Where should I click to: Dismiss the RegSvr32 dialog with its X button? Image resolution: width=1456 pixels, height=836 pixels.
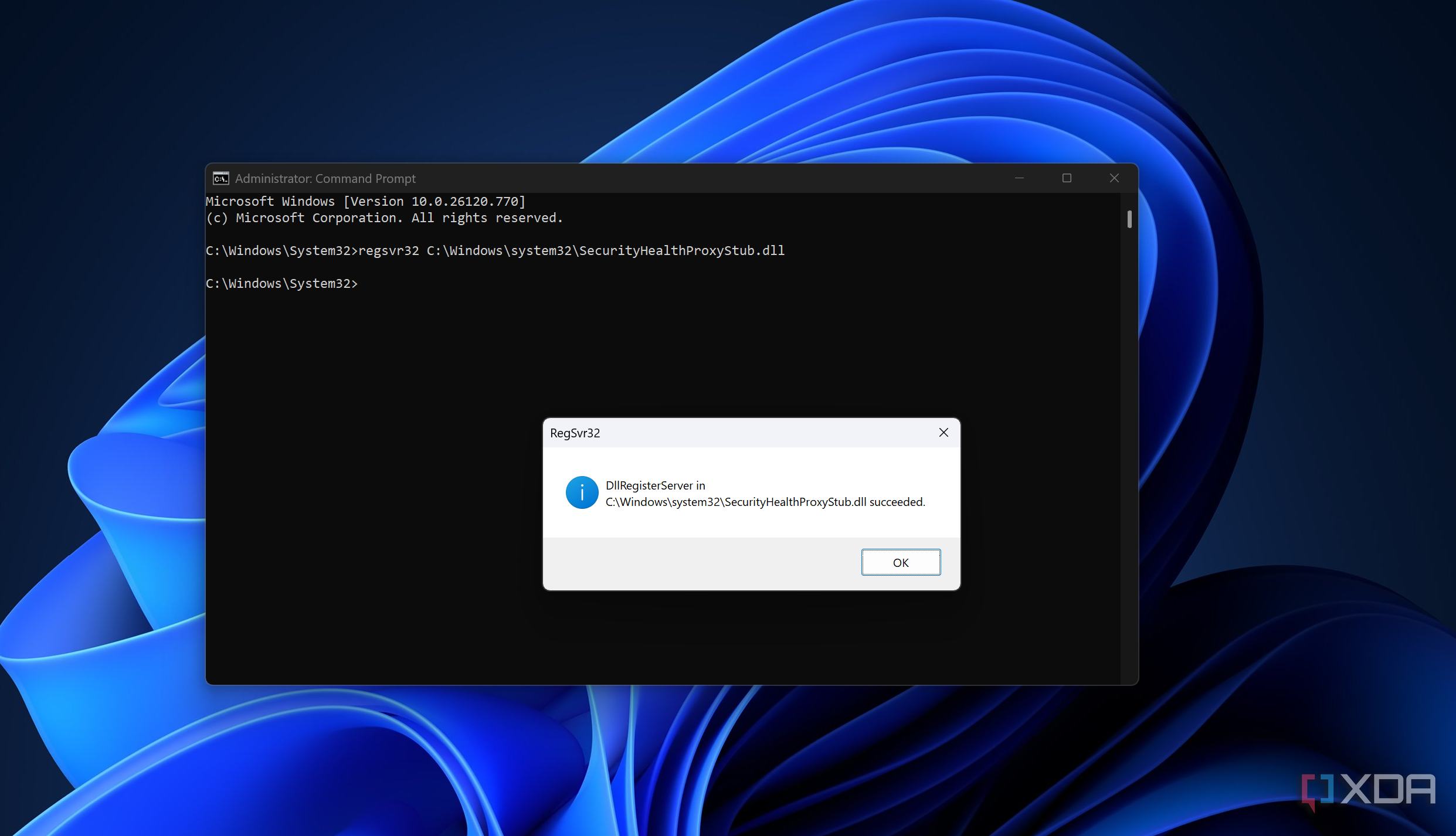(x=943, y=432)
